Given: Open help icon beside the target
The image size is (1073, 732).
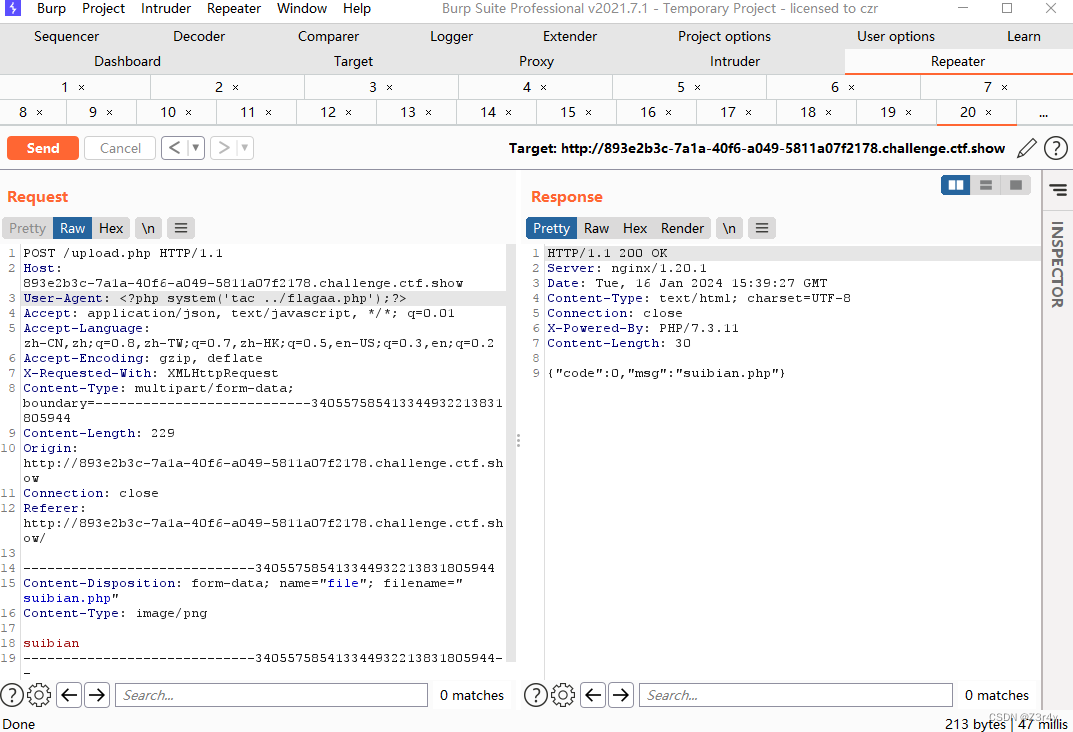Looking at the screenshot, I should pos(1056,148).
